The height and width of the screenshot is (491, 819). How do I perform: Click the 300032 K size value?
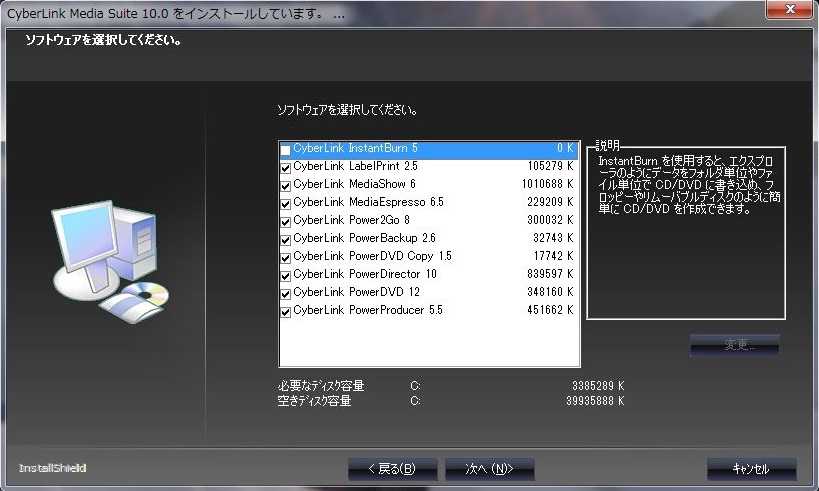[x=550, y=220]
